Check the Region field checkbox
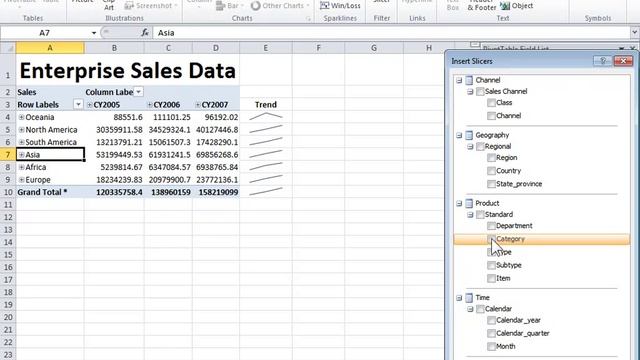Image resolution: width=640 pixels, height=360 pixels. [x=491, y=158]
